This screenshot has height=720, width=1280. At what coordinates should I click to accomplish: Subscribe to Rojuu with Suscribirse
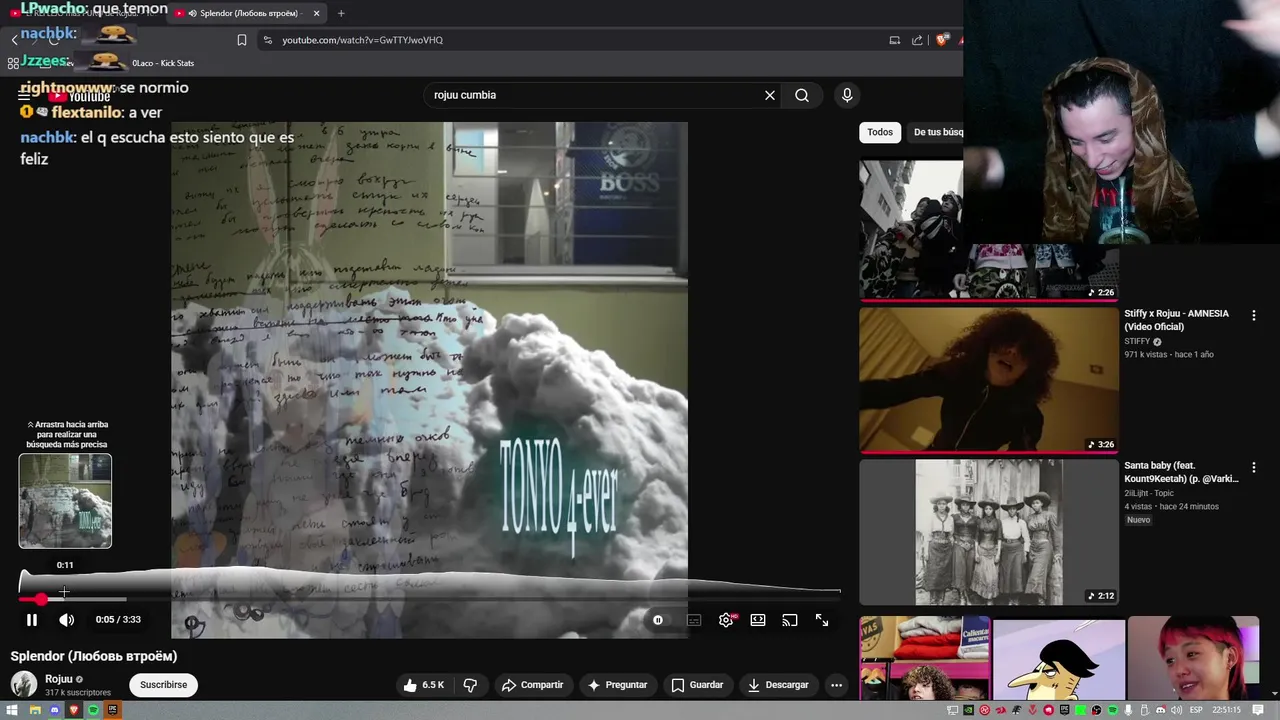tap(163, 685)
